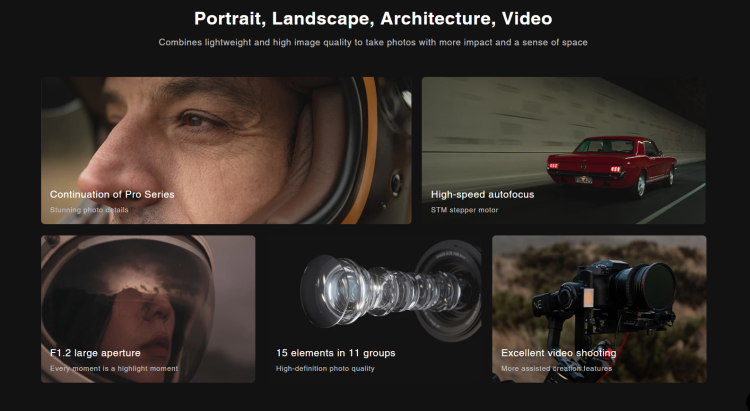This screenshot has height=411, width=750.
Task: Select the "F1.2 large aperture" title
Action: coord(95,353)
